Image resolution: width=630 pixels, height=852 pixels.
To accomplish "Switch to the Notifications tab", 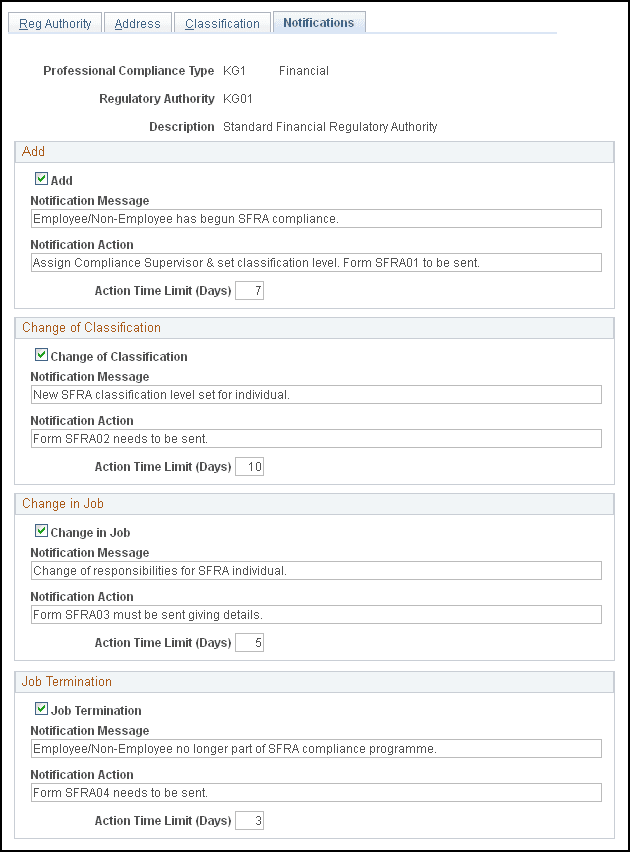I will tap(318, 21).
